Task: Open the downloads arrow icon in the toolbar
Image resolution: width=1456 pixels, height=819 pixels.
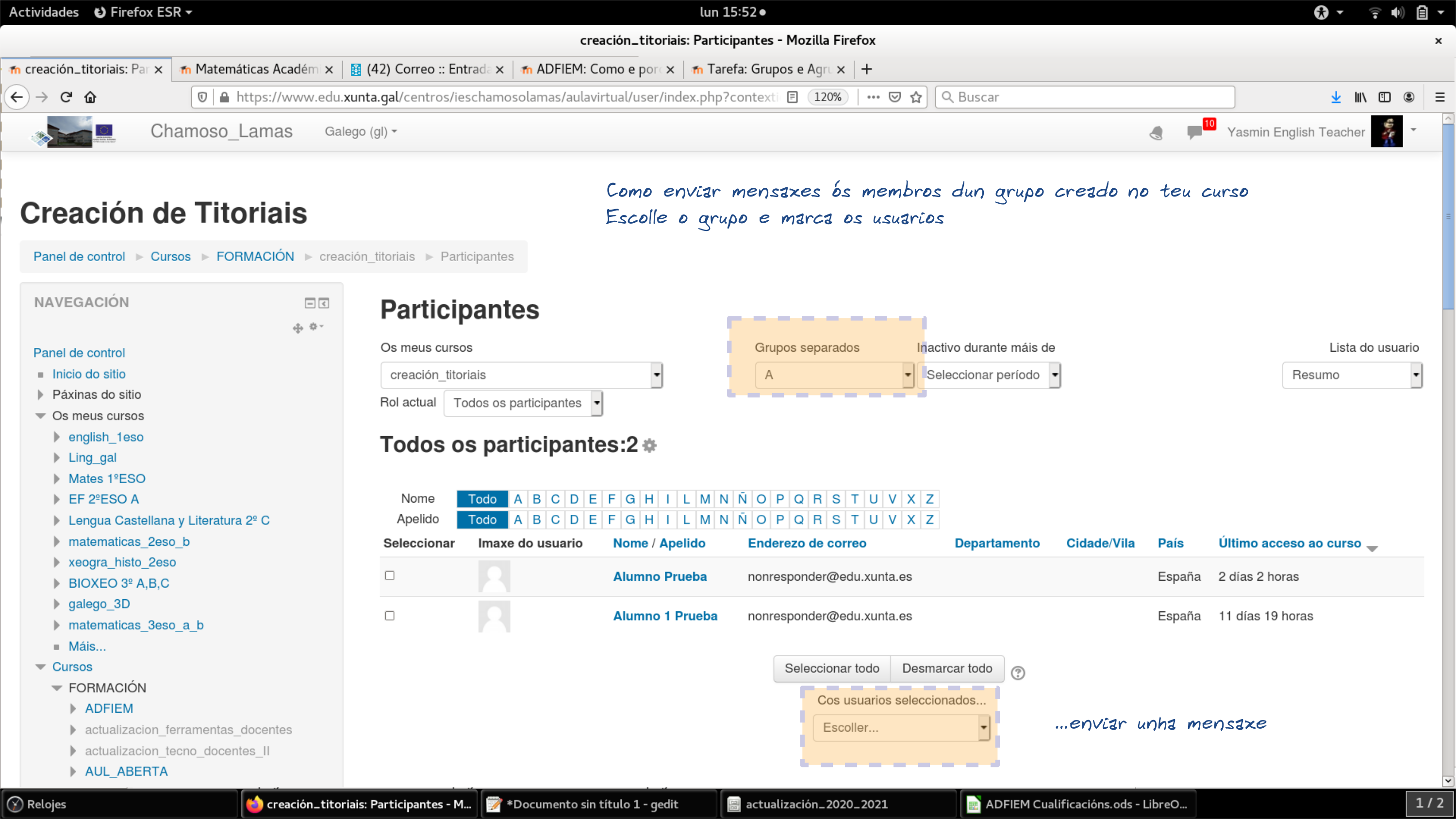Action: coord(1336,97)
